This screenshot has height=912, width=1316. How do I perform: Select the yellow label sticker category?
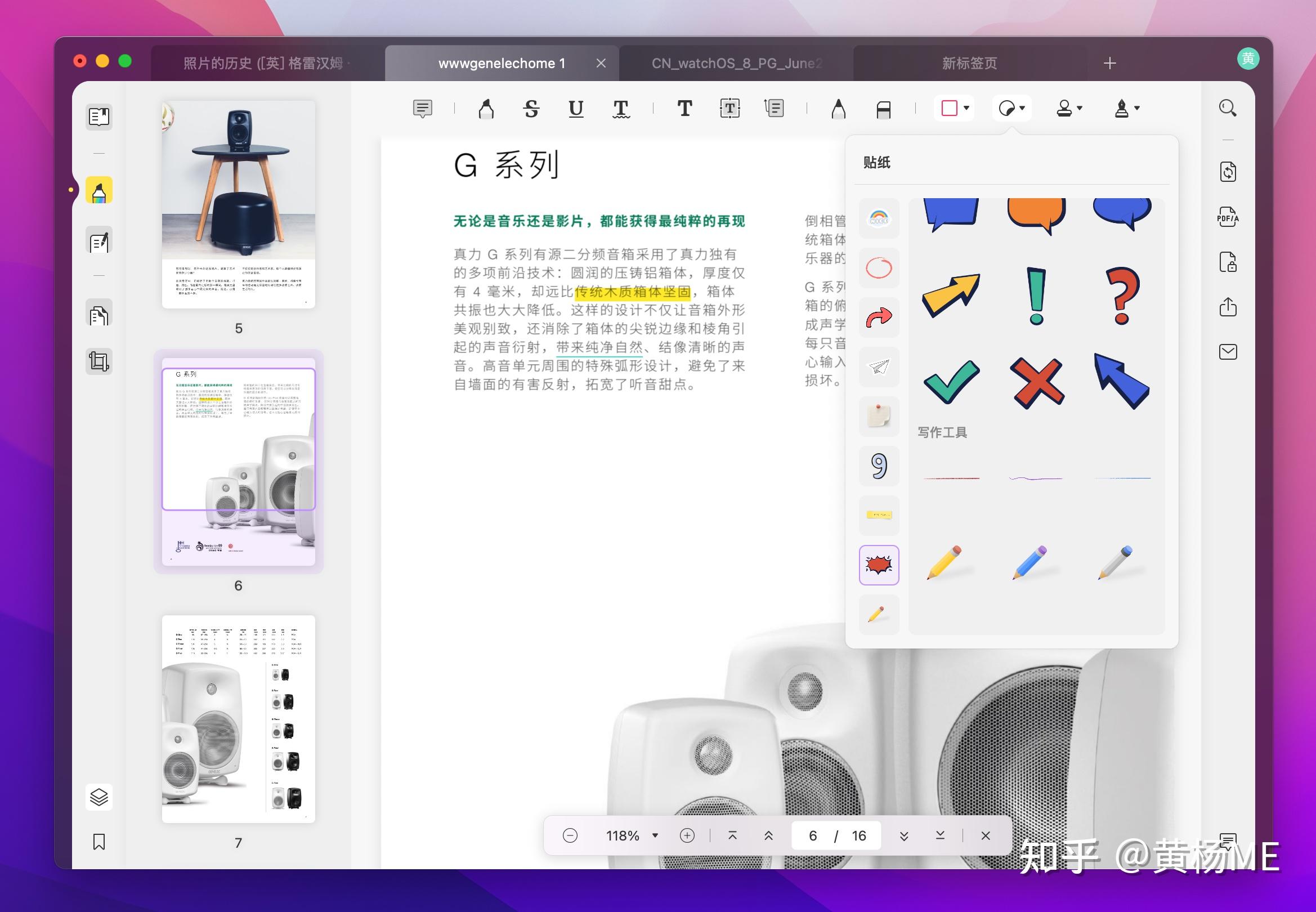(879, 516)
